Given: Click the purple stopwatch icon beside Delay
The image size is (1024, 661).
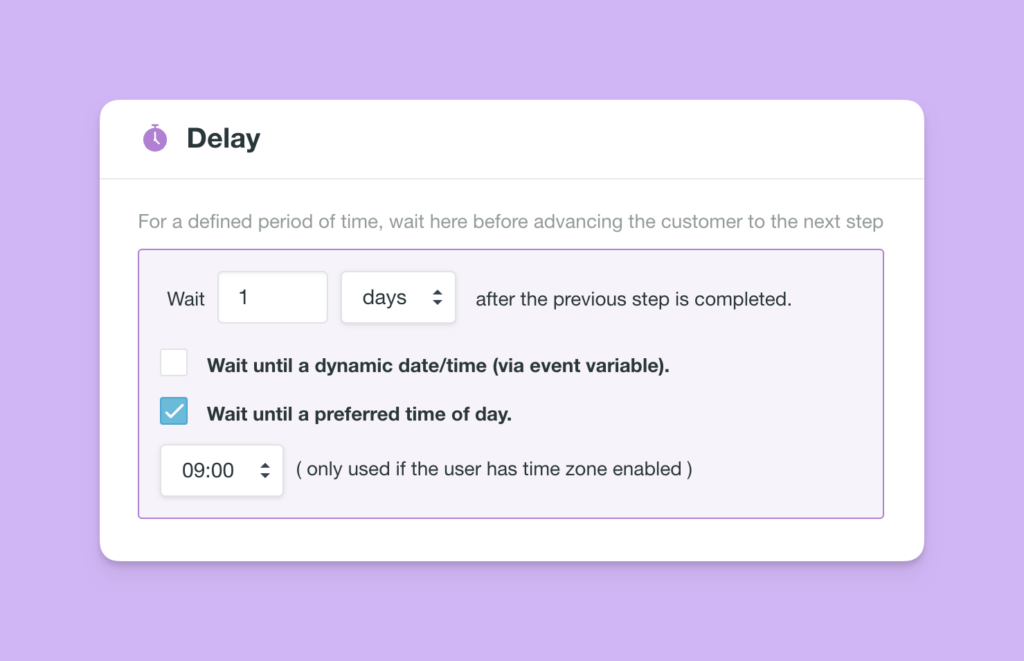Looking at the screenshot, I should coord(155,138).
